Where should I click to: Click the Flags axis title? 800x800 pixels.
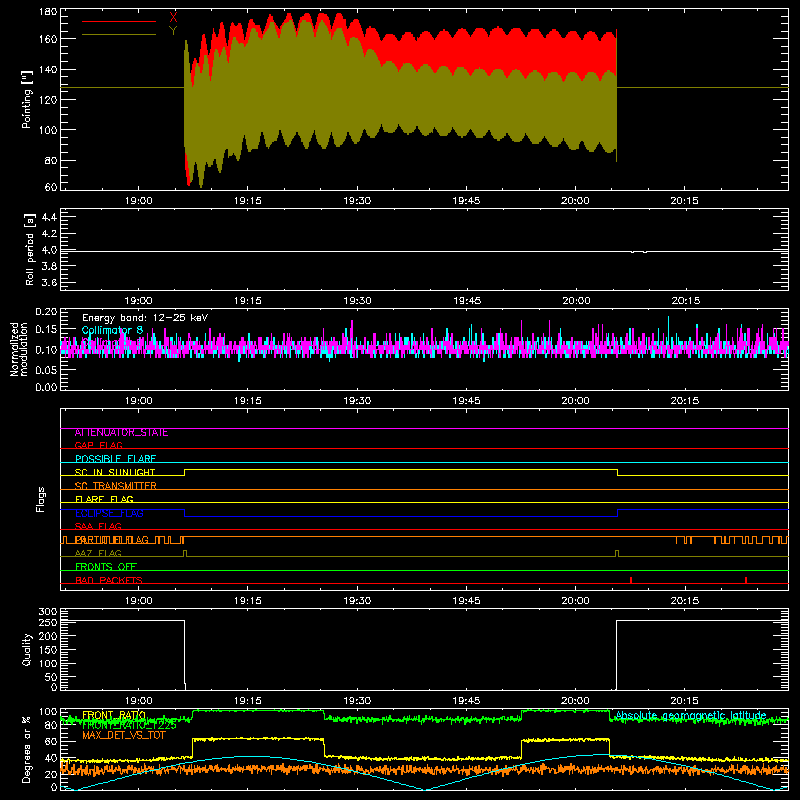pyautogui.click(x=40, y=499)
